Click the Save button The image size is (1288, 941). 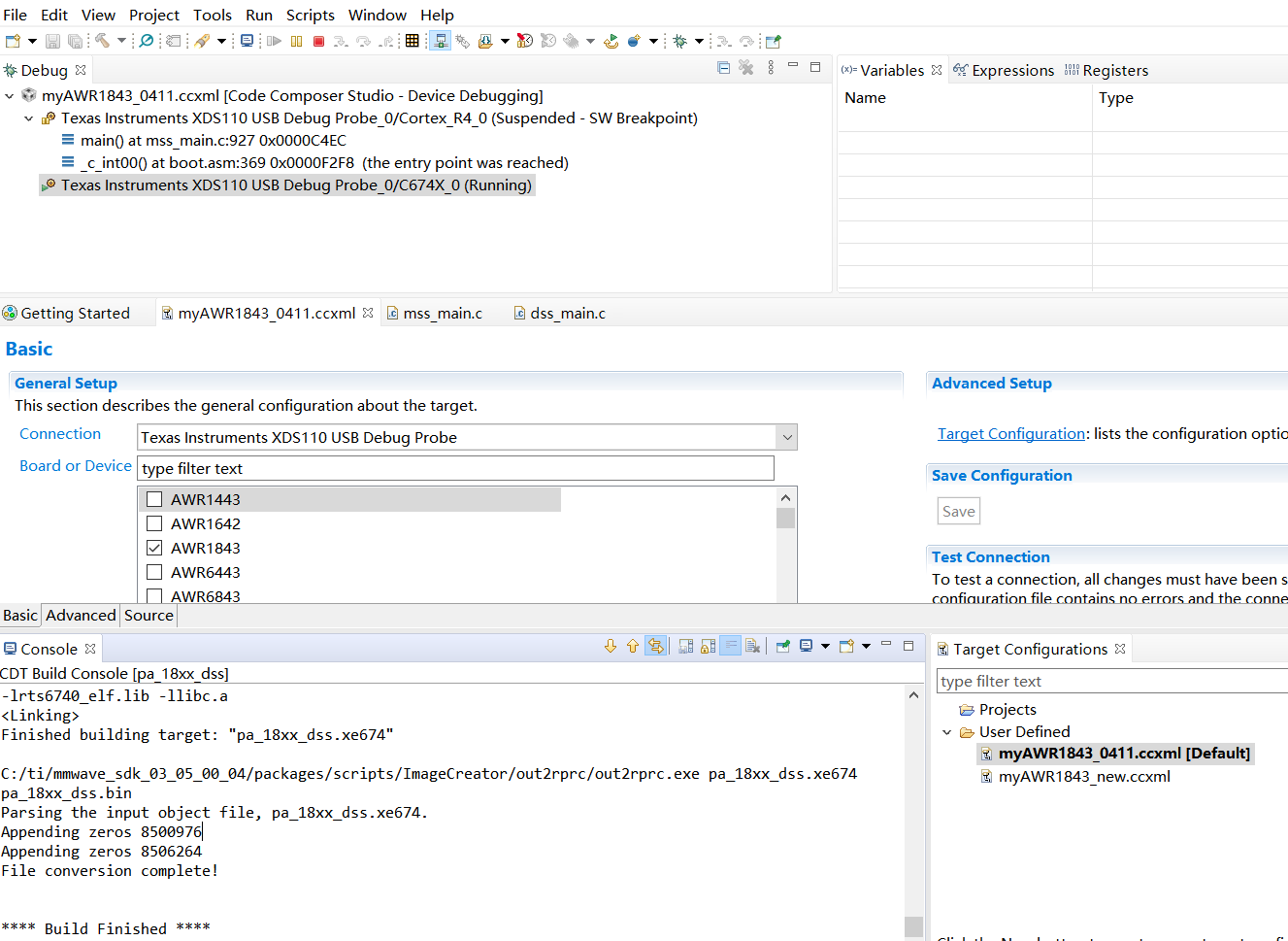tap(958, 511)
